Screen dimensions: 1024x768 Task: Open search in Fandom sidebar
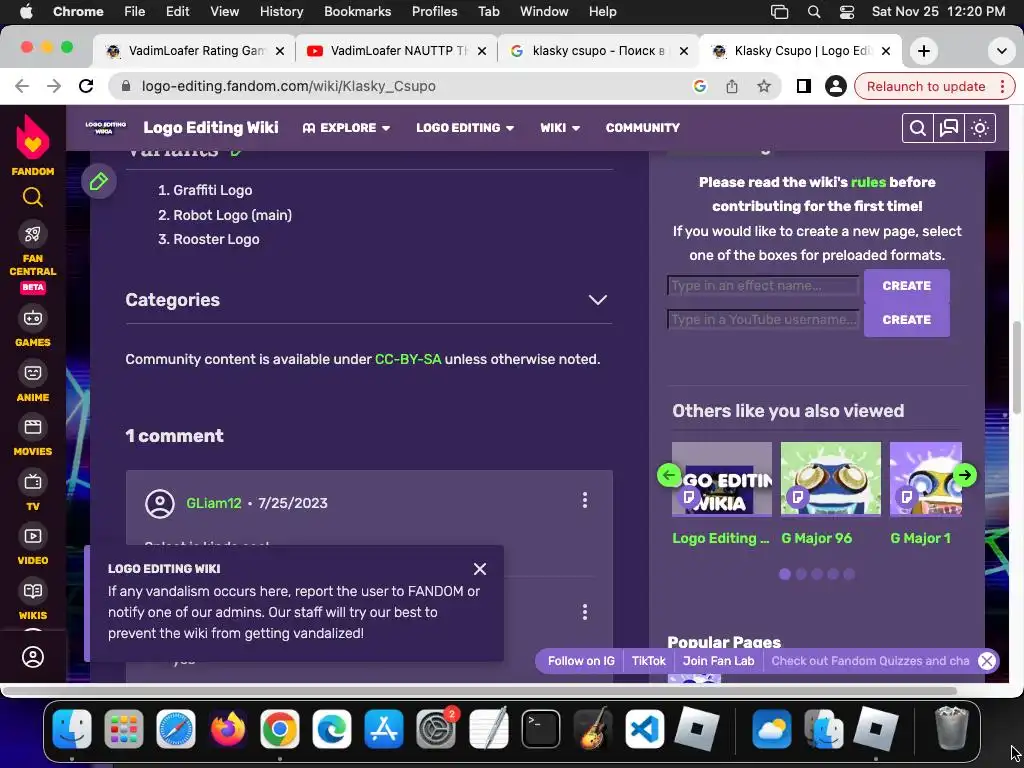pyautogui.click(x=33, y=197)
